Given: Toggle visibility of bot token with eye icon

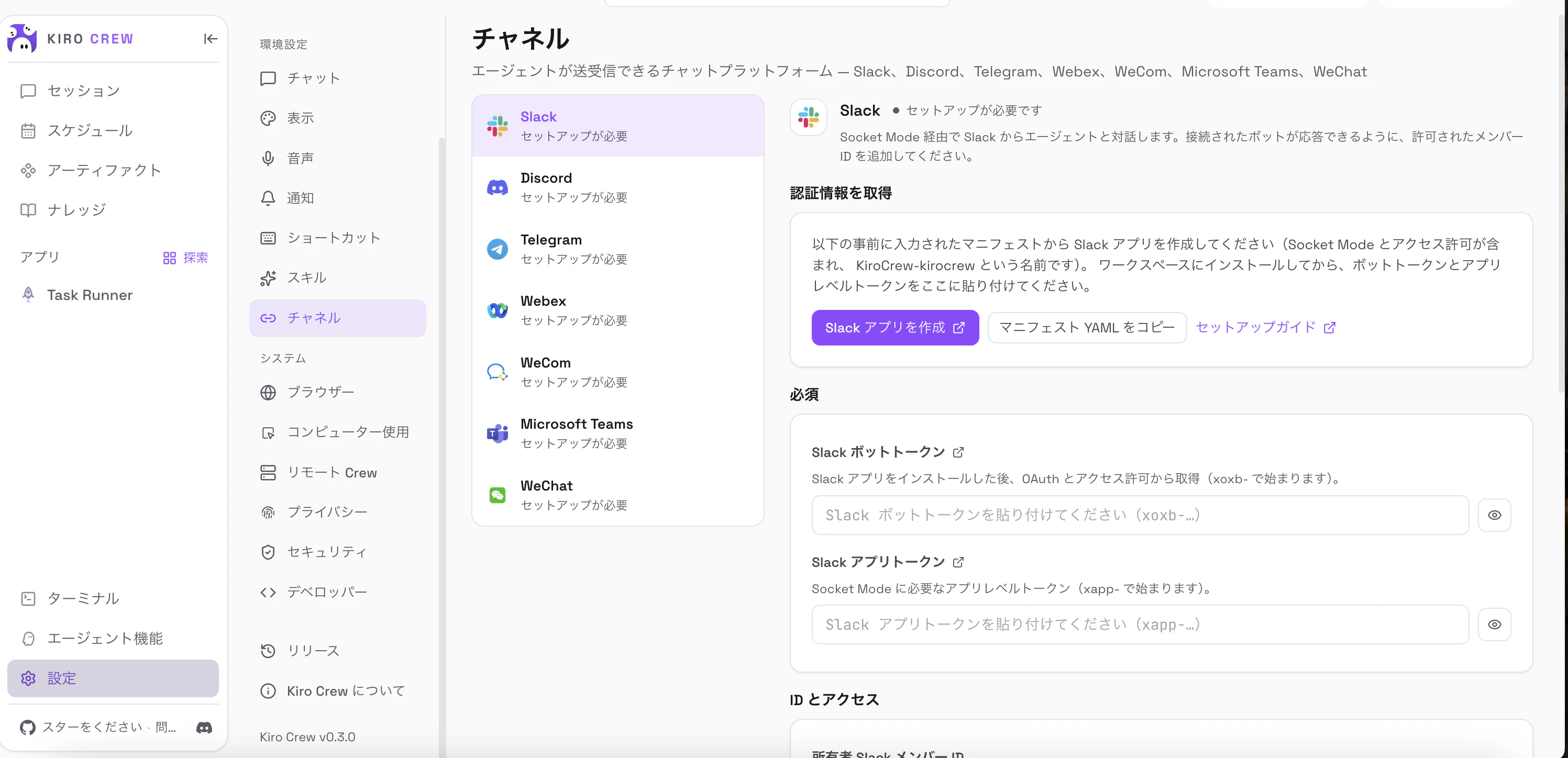Looking at the screenshot, I should [x=1494, y=515].
